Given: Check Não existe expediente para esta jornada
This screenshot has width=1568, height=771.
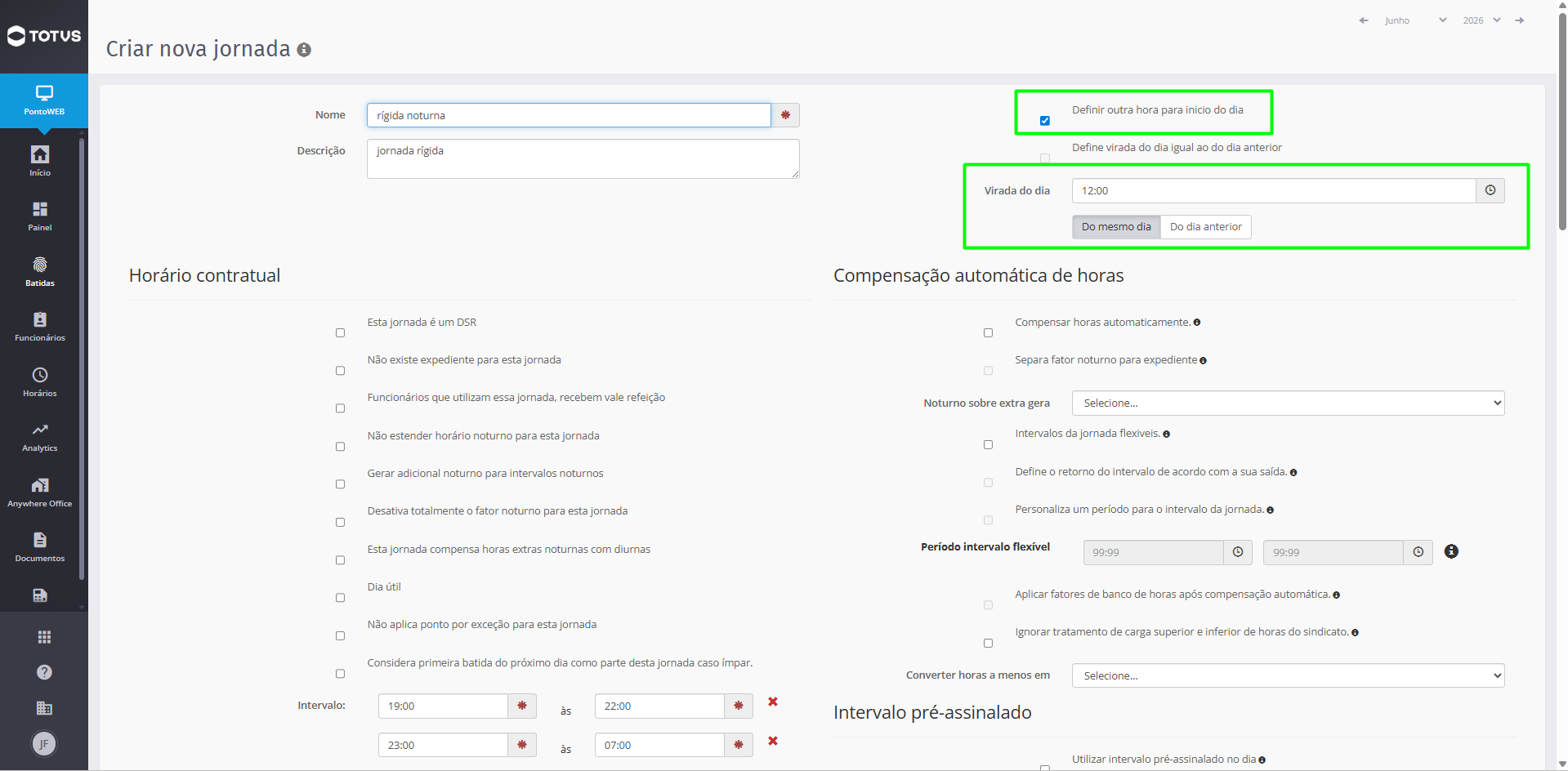Looking at the screenshot, I should tap(341, 371).
